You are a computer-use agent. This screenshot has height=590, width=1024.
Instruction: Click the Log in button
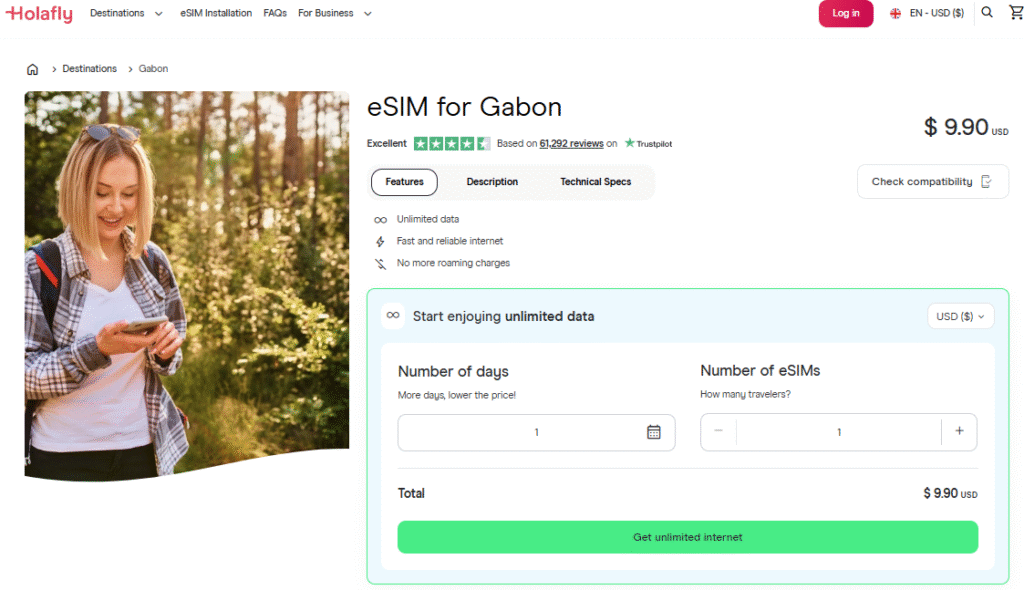pos(845,13)
